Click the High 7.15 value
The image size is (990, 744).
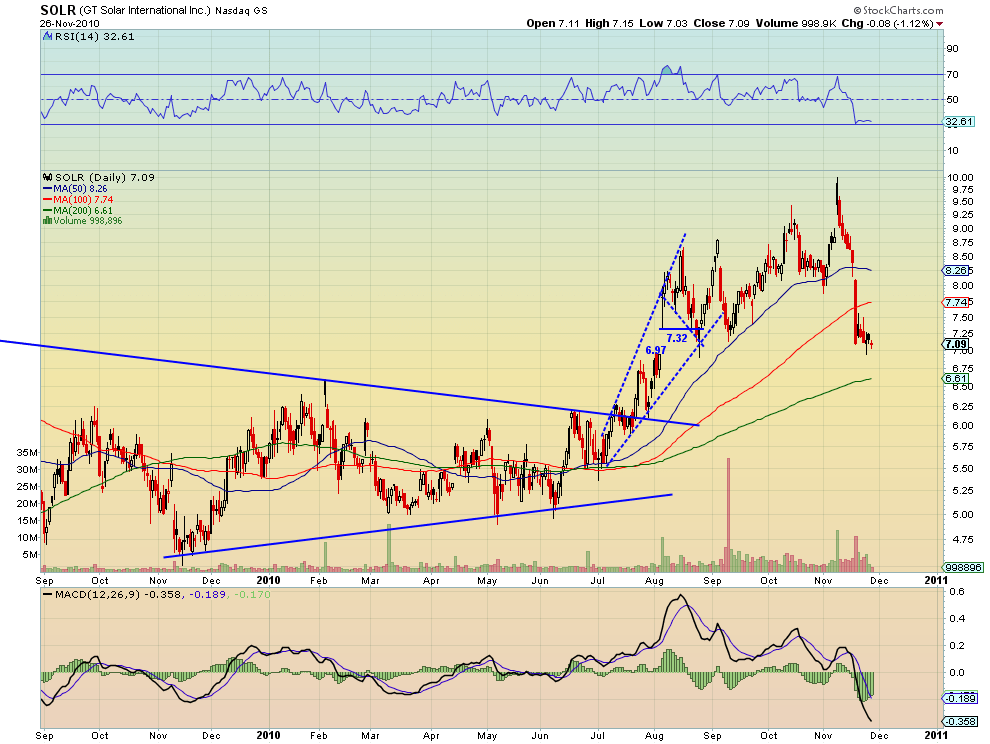pyautogui.click(x=609, y=23)
